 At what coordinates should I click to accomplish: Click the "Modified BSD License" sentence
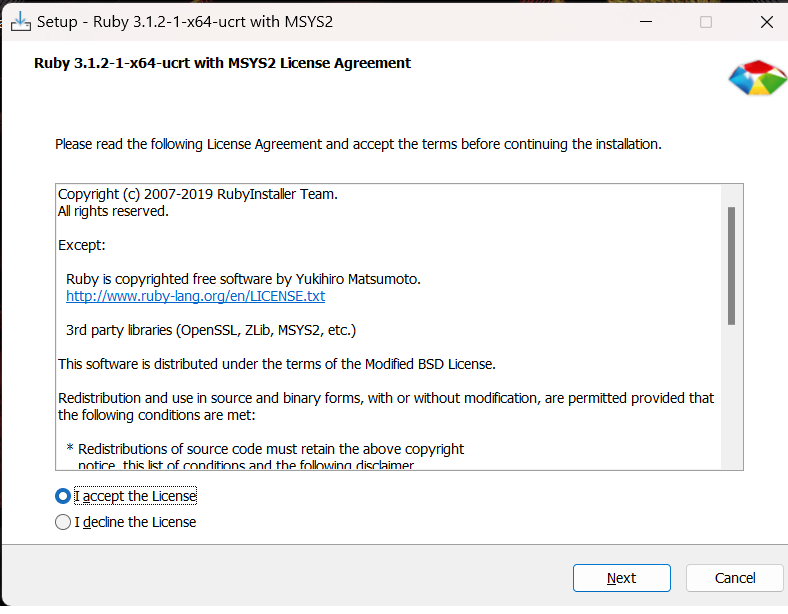point(277,364)
